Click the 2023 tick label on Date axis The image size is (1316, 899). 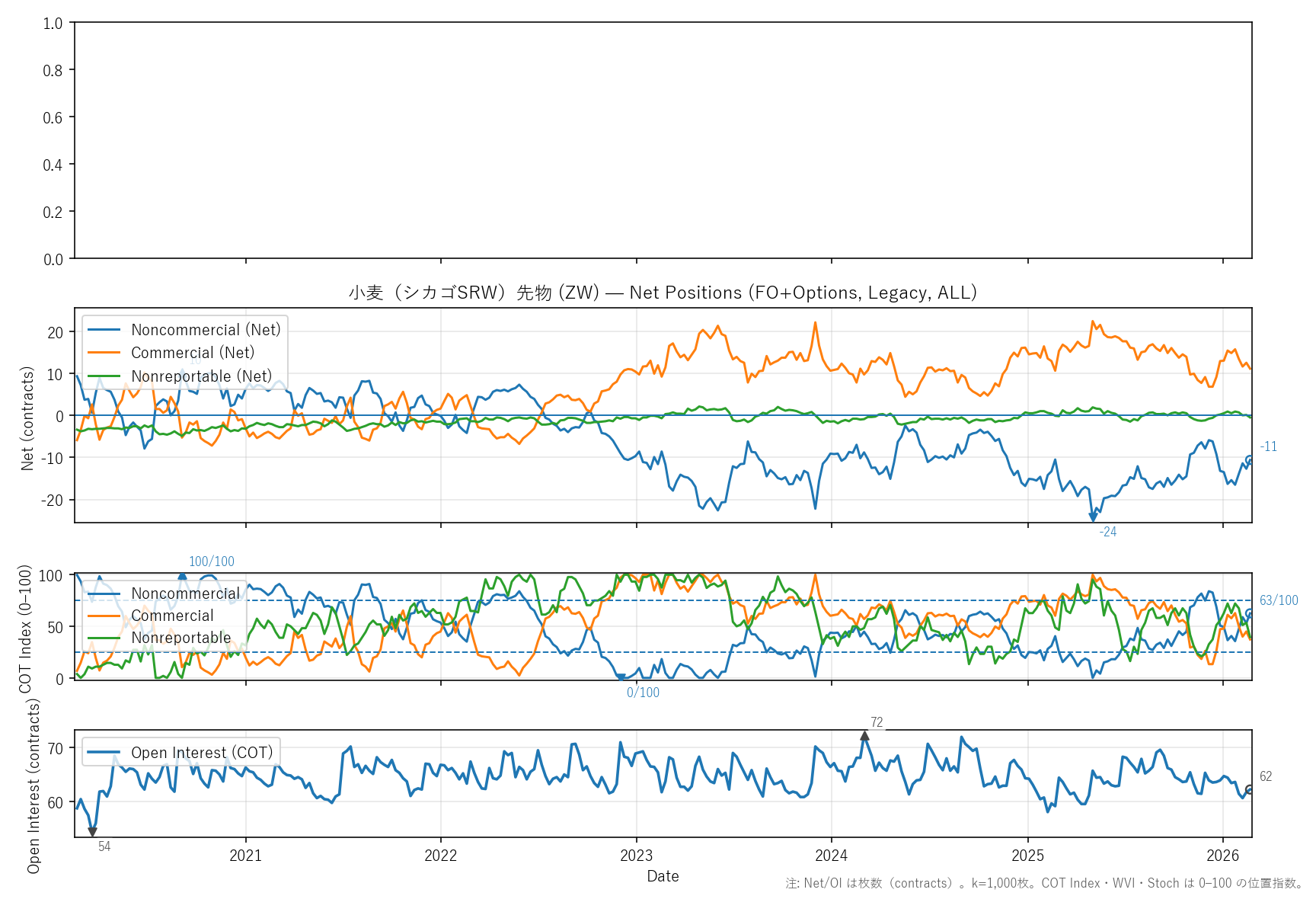click(x=636, y=856)
